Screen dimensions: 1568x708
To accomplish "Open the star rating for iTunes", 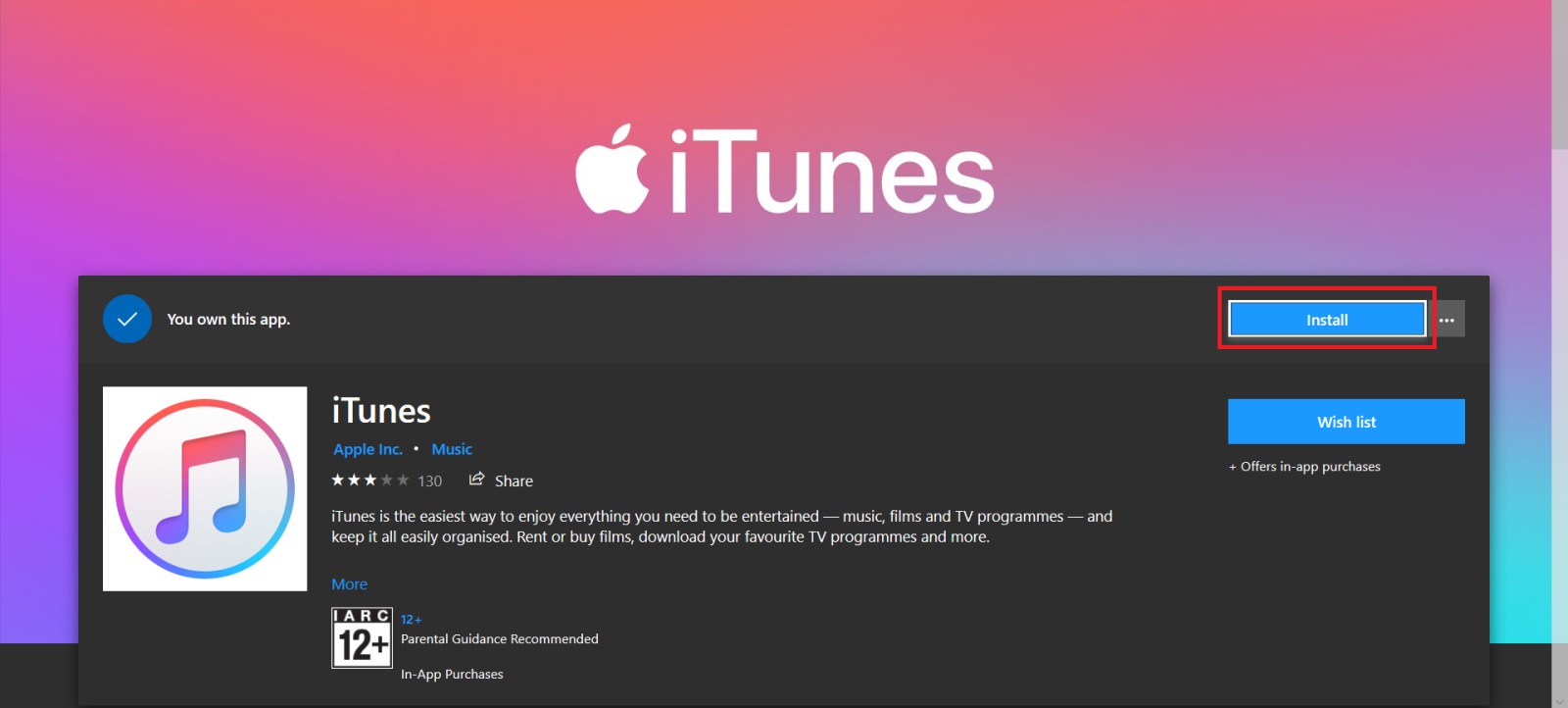I will (370, 480).
